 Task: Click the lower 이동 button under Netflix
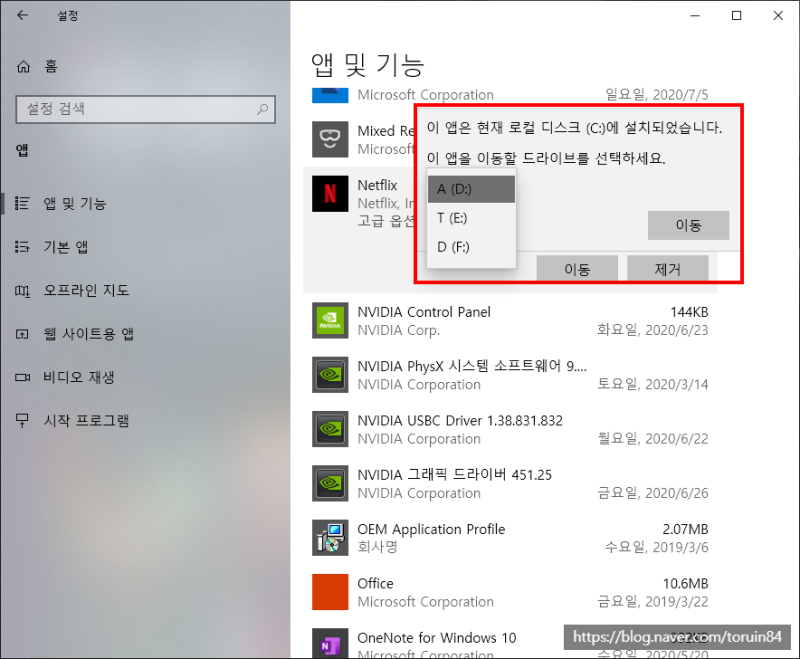(x=577, y=268)
